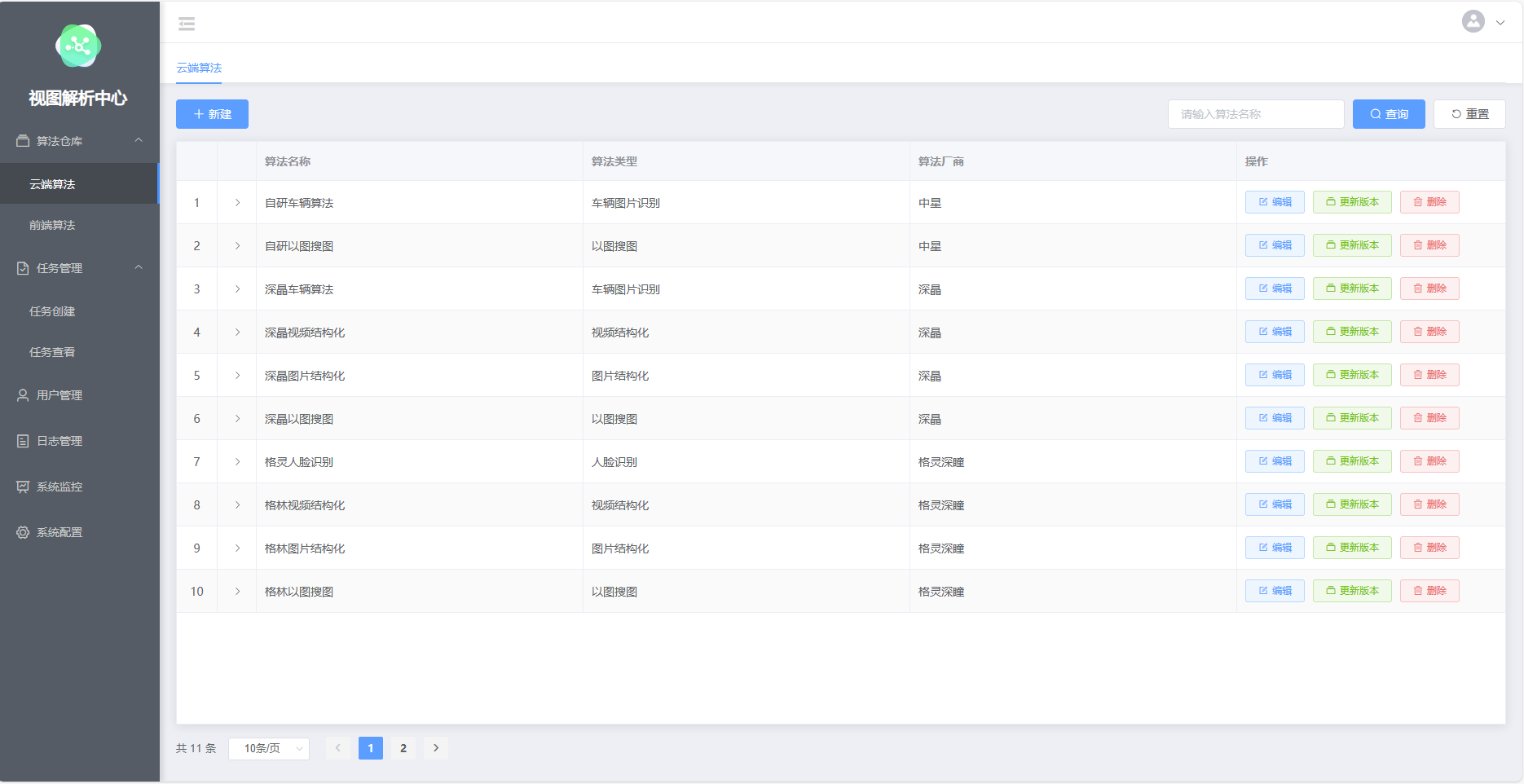Expand row 深晶以图搜图 details
The width and height of the screenshot is (1524, 784).
237,419
